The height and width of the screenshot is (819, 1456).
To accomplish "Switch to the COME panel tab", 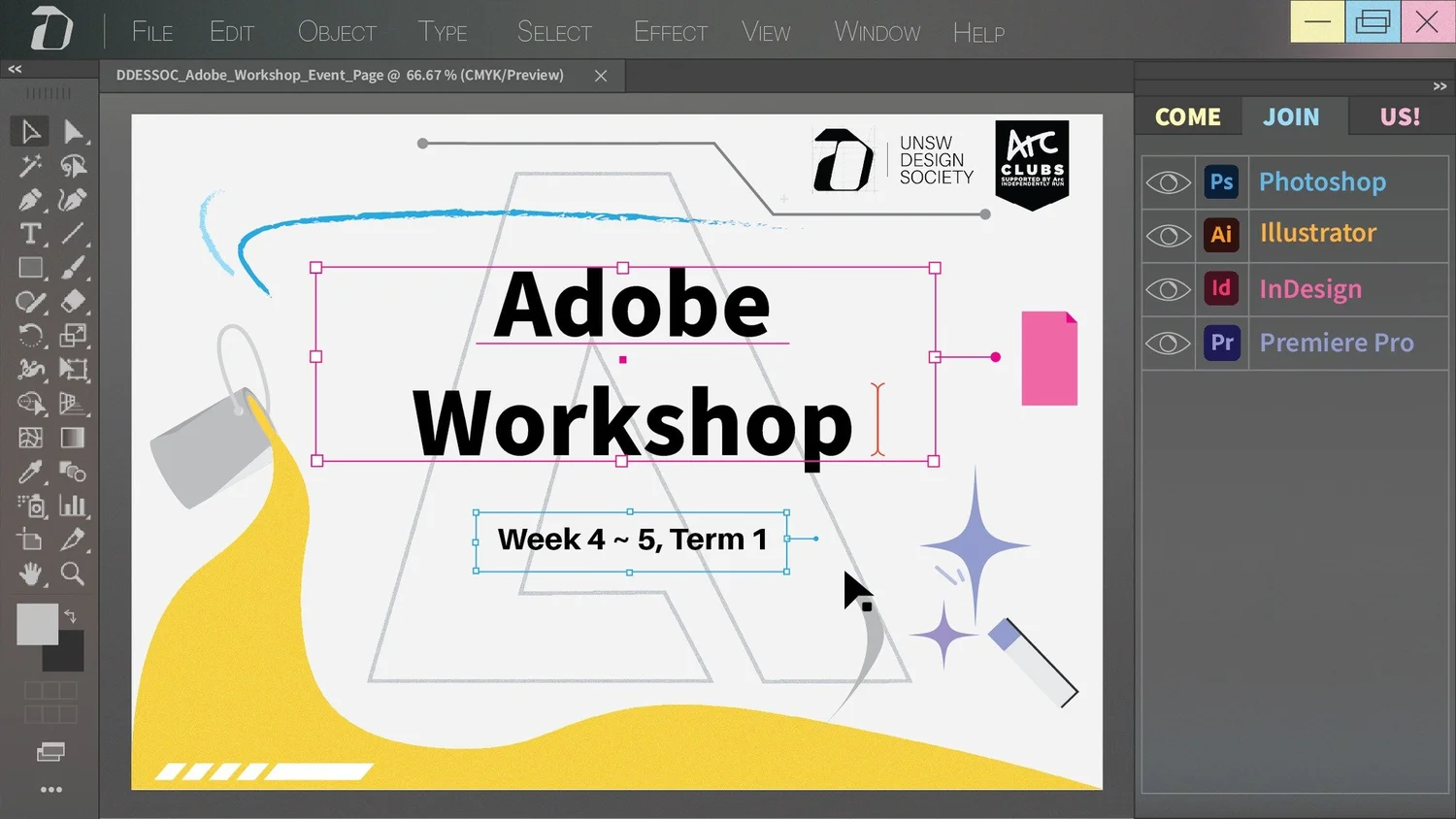I will 1188,116.
